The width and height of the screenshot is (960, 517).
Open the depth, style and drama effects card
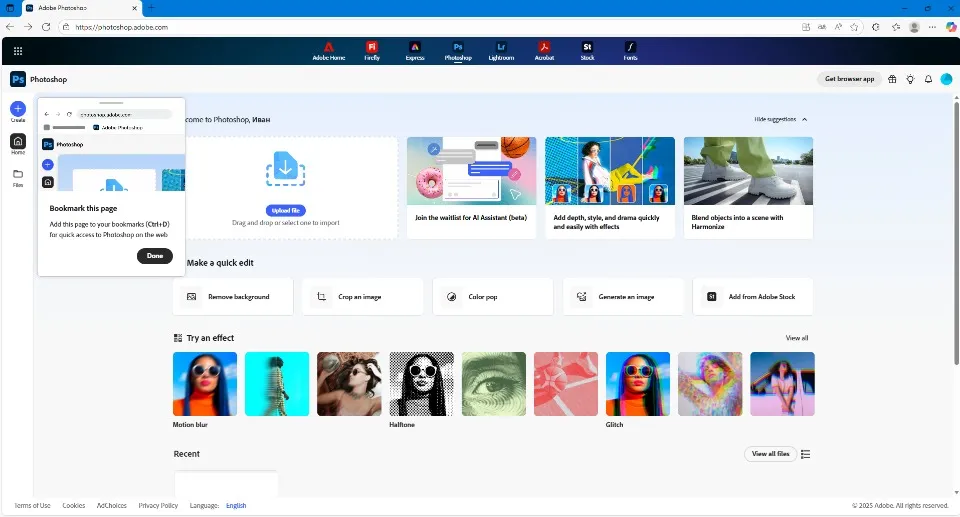point(610,187)
